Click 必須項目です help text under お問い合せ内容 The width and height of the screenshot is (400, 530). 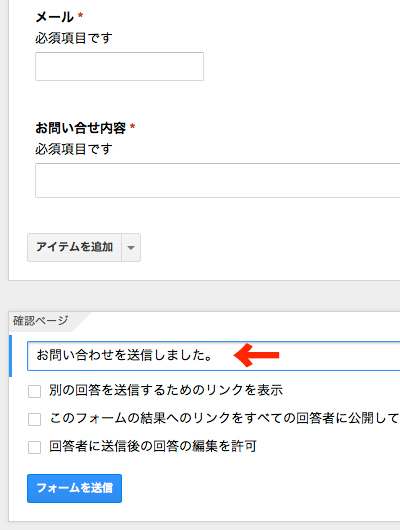click(74, 149)
